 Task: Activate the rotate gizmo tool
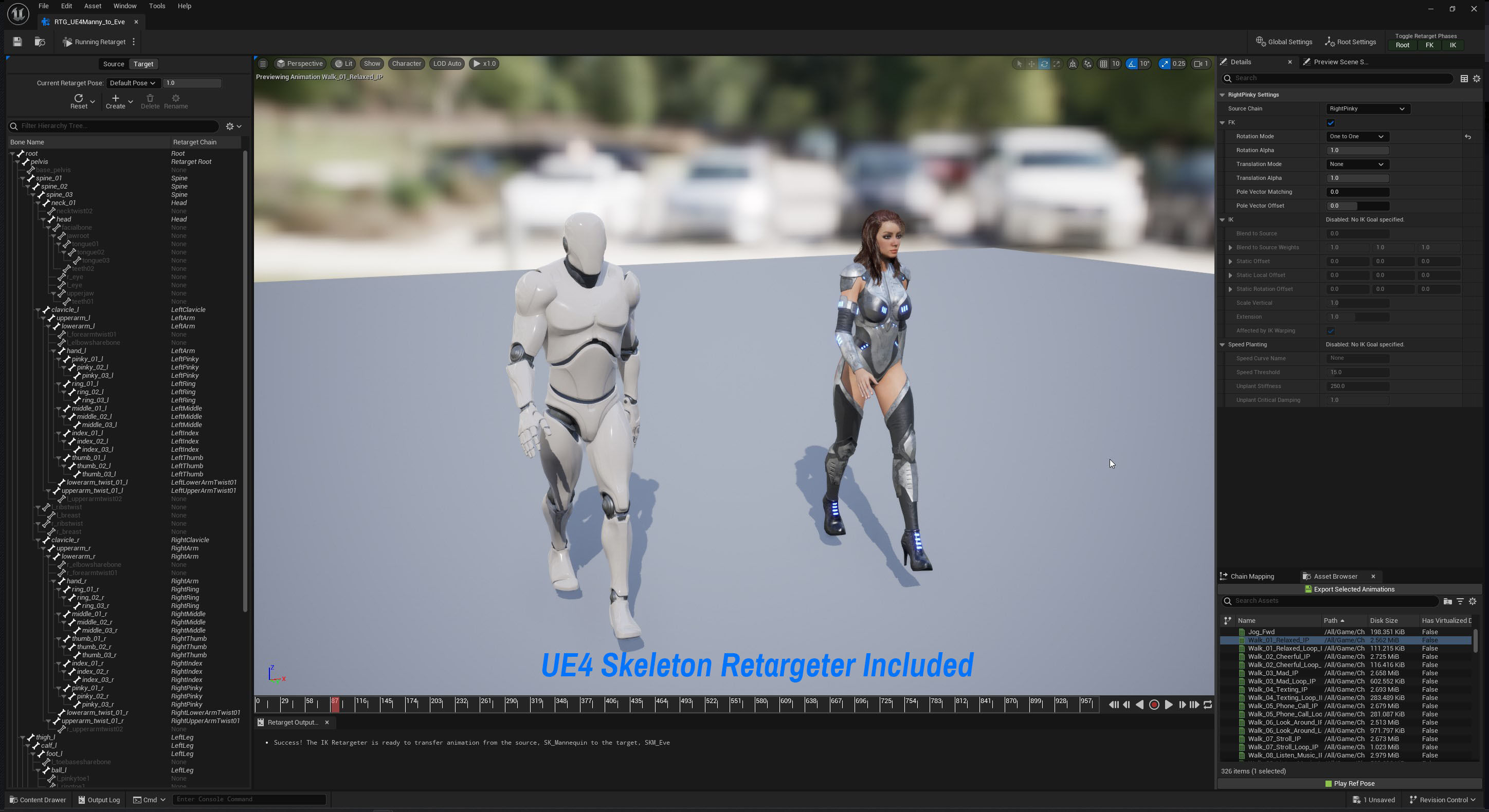(x=1044, y=64)
